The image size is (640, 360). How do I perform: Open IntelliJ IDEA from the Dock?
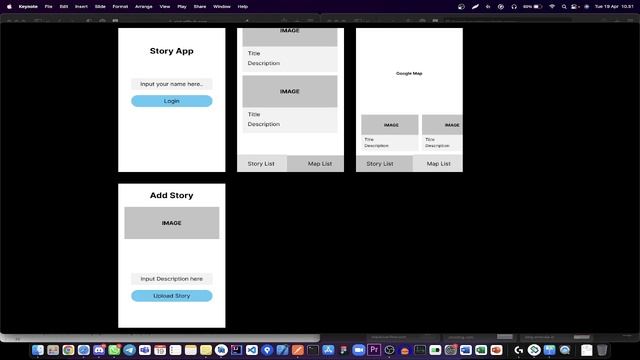pos(236,350)
